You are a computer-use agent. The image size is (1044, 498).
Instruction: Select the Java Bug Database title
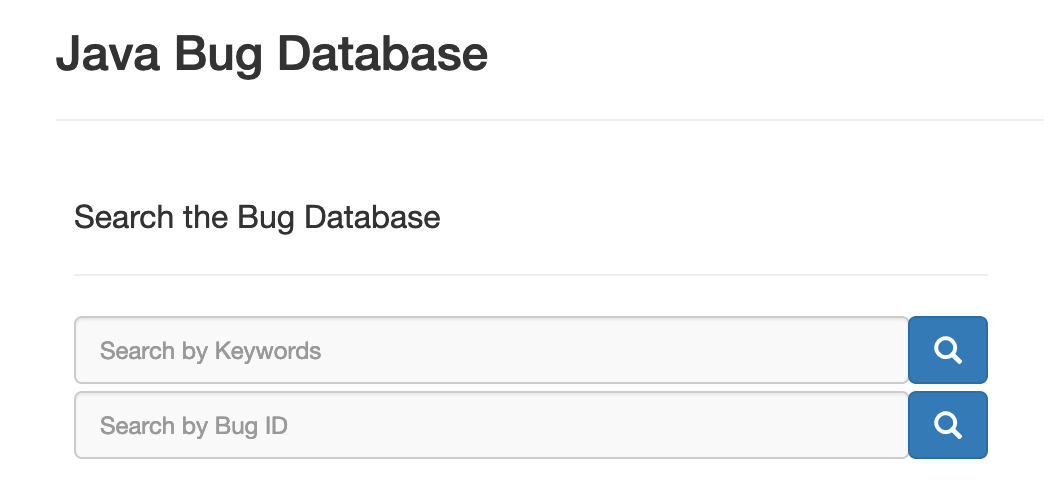click(x=272, y=55)
